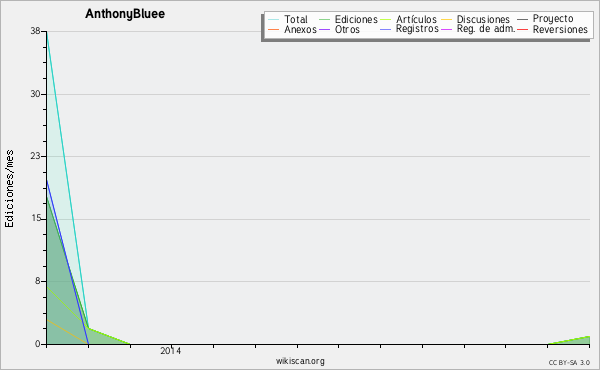Click the chart title AnthonyBluee

click(125, 14)
